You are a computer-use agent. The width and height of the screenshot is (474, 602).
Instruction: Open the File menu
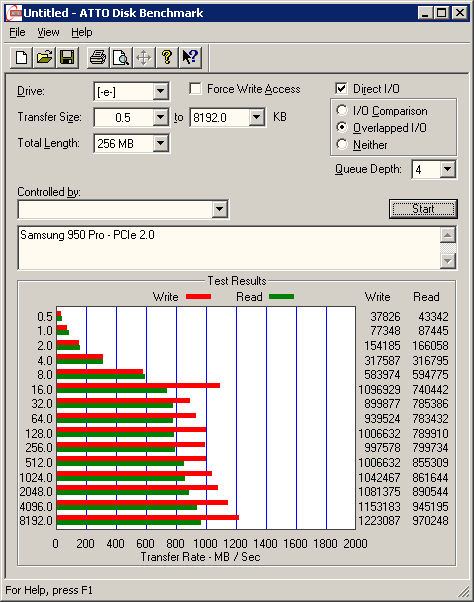pyautogui.click(x=17, y=32)
